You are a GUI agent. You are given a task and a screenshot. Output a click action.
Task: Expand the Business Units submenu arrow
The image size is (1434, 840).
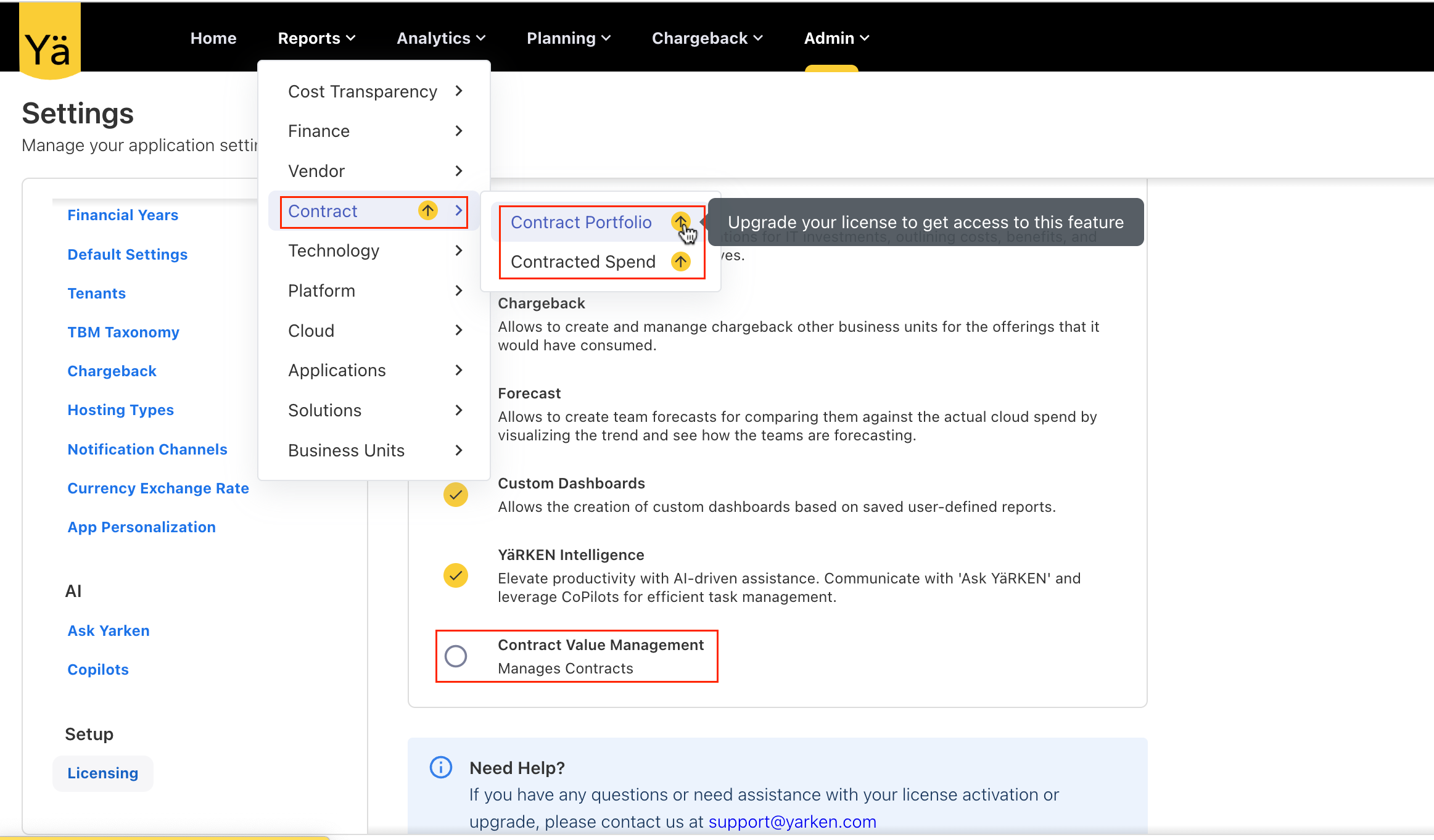458,450
